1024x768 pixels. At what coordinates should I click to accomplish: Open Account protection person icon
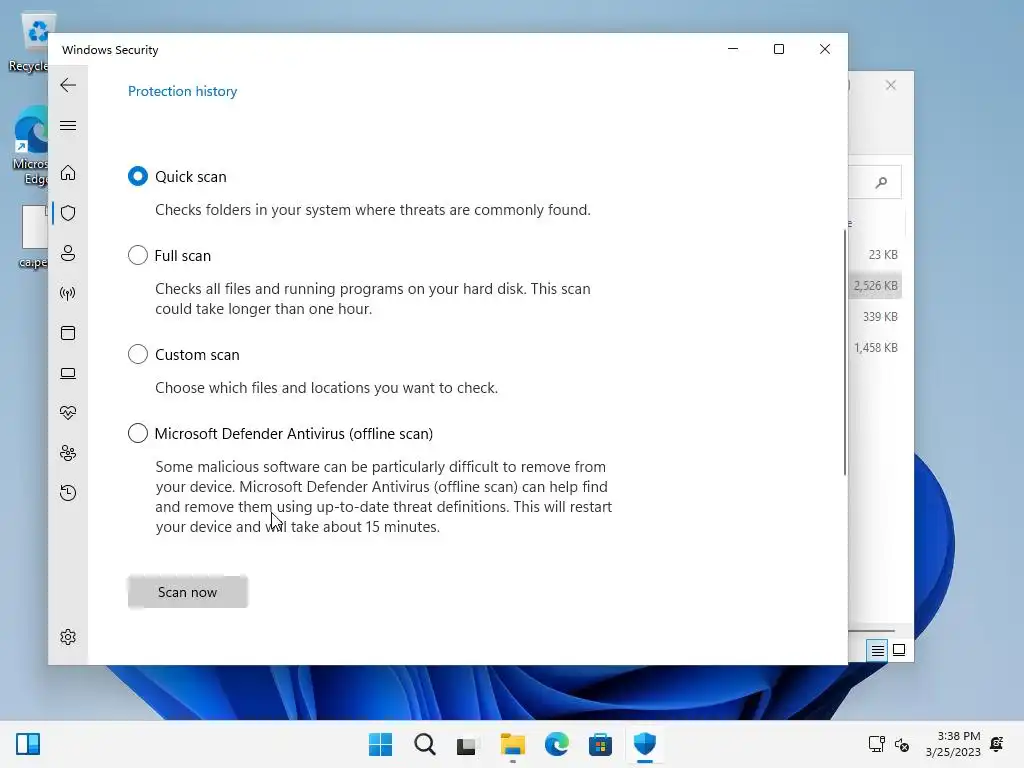pos(68,253)
